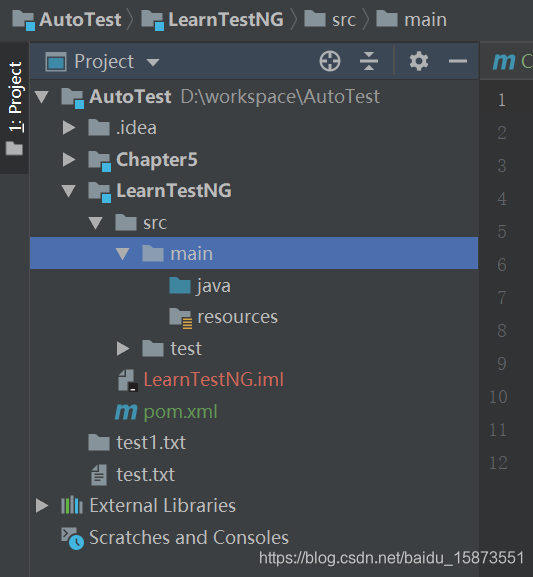Collapse the AutoTest root node arrow
533x577 pixels.
pyautogui.click(x=42, y=97)
